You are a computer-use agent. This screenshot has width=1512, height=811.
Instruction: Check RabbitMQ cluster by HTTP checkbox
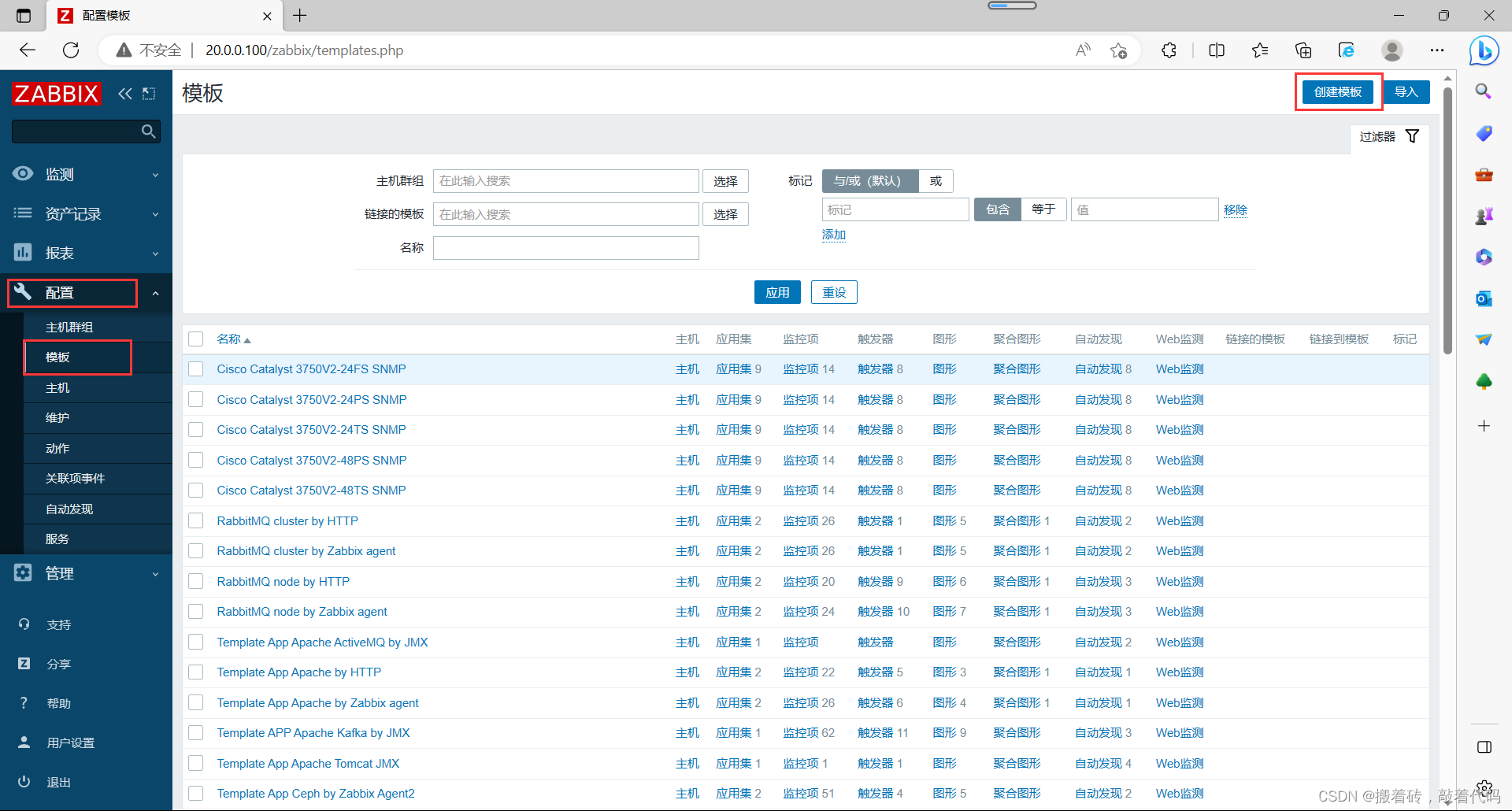tap(196, 520)
